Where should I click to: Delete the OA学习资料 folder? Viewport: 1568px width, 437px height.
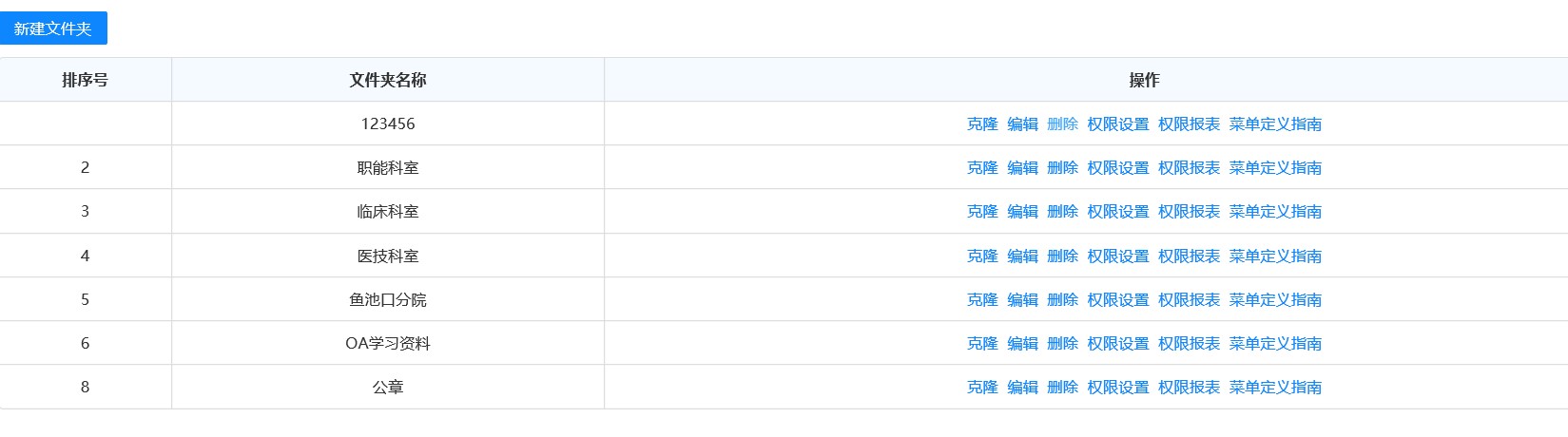click(1062, 343)
